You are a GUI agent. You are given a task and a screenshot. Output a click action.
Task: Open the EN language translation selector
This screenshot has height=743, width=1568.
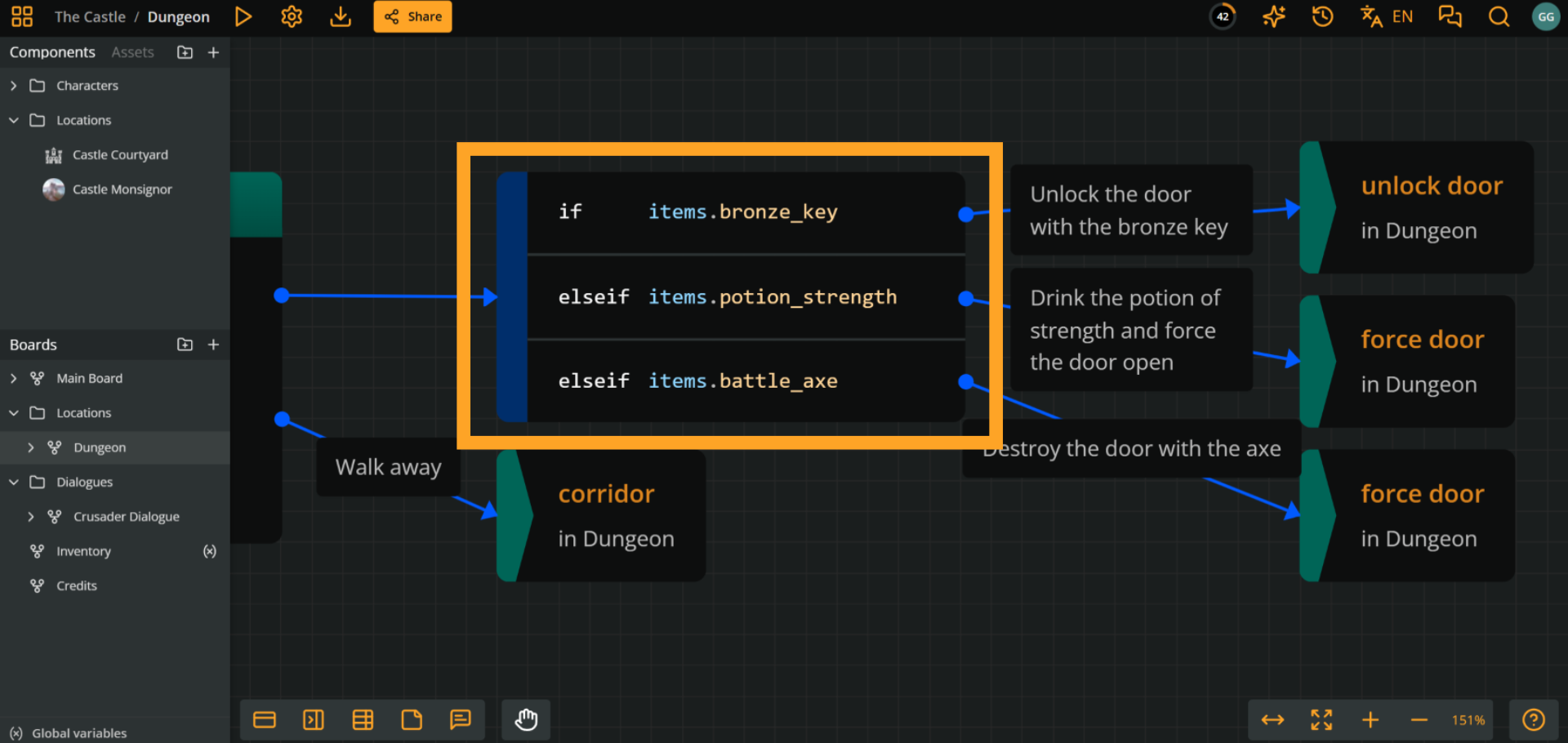tap(1387, 16)
